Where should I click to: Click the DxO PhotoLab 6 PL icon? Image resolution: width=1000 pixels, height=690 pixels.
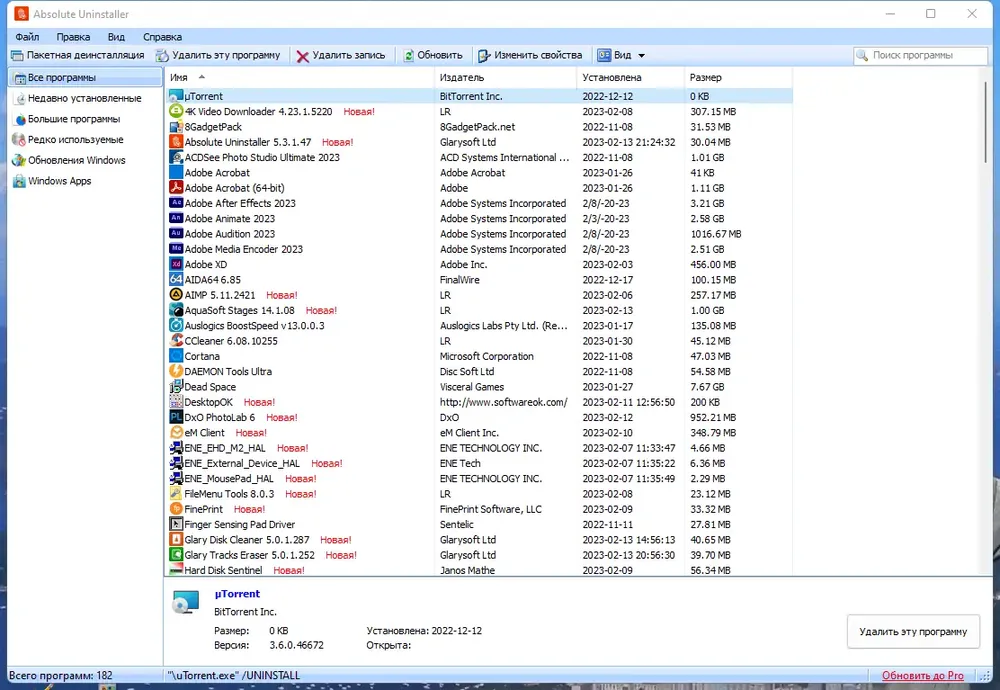click(176, 417)
